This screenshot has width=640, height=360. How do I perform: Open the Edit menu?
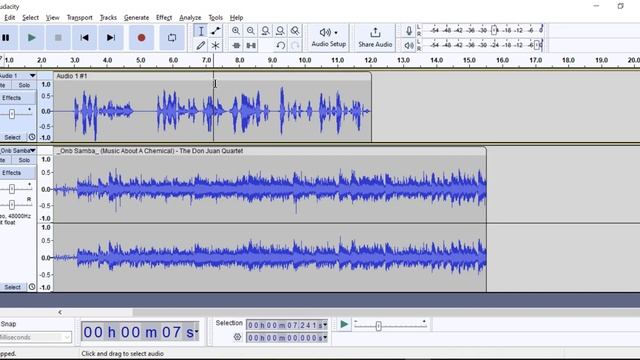click(x=9, y=18)
